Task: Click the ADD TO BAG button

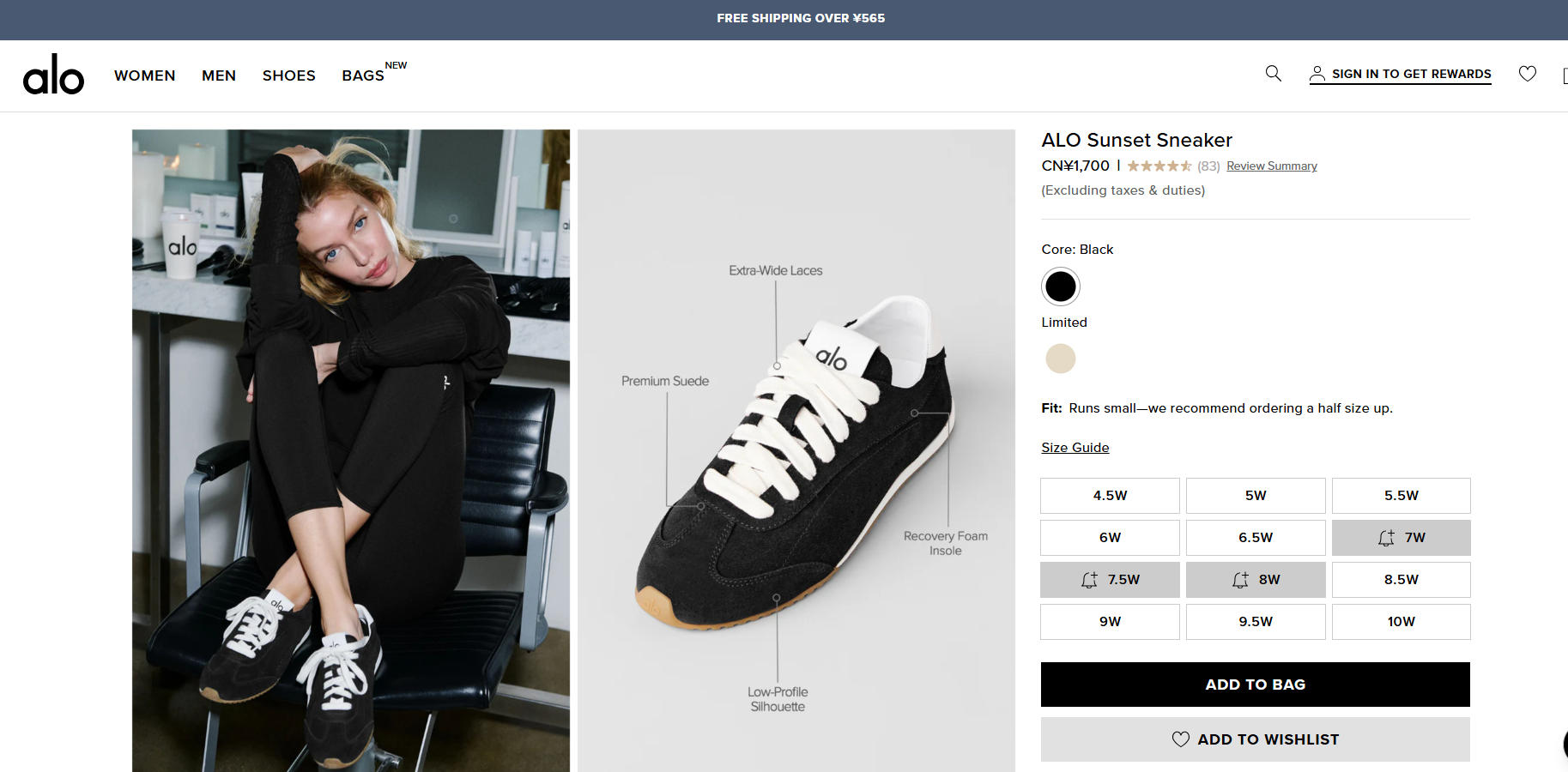Action: (1255, 685)
